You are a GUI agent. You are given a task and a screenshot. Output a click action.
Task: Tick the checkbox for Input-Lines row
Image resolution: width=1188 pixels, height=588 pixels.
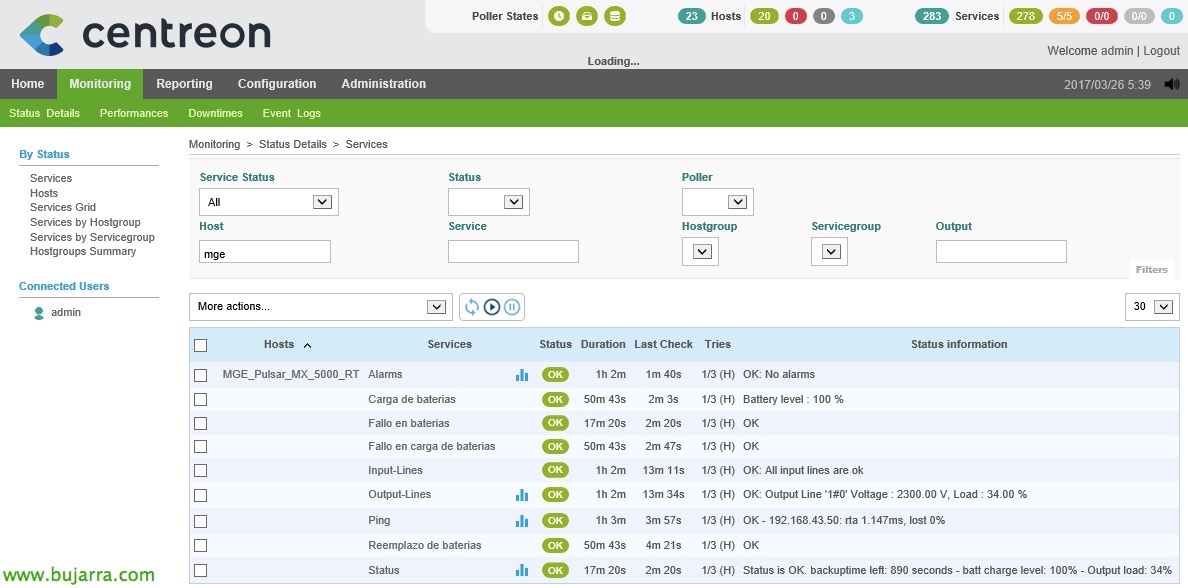201,470
